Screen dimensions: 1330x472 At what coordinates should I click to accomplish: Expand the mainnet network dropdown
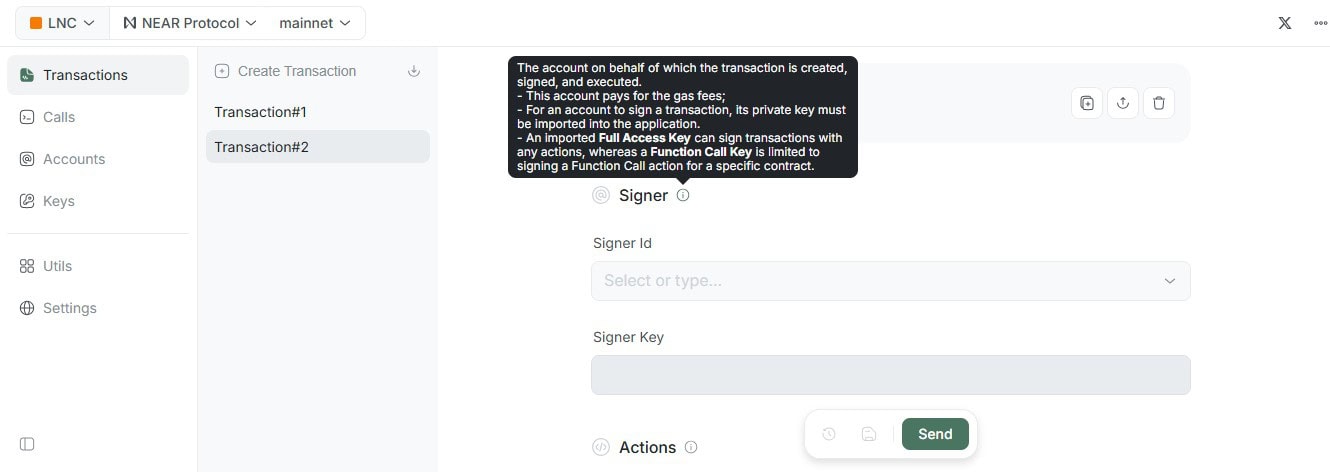coord(315,23)
